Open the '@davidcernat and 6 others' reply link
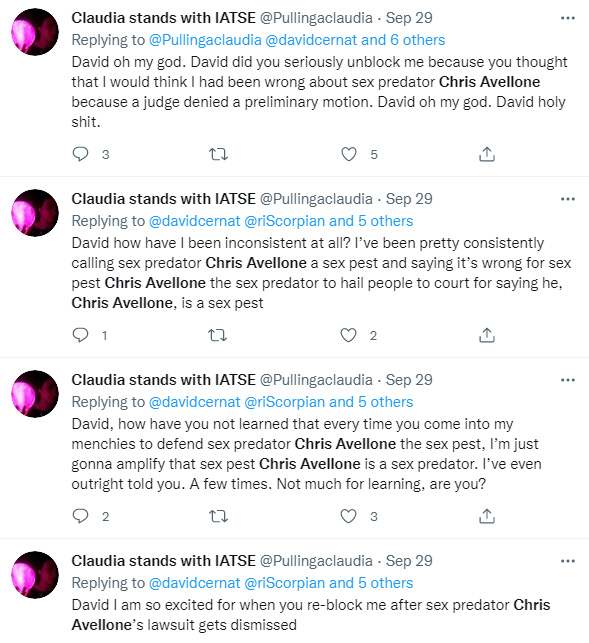 click(x=355, y=40)
